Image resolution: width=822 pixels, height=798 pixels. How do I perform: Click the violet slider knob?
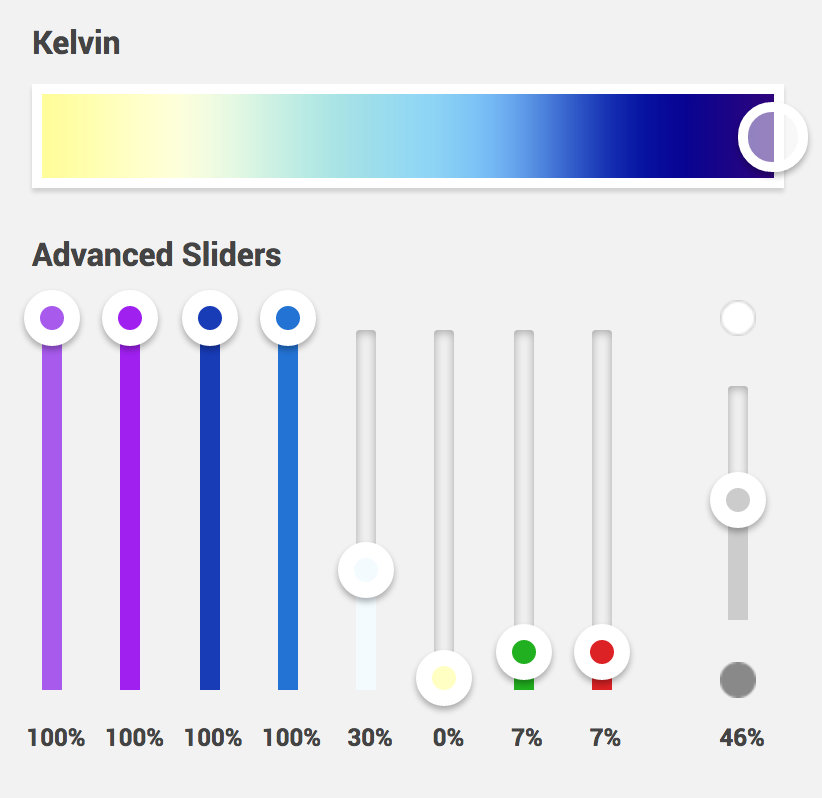(x=130, y=318)
